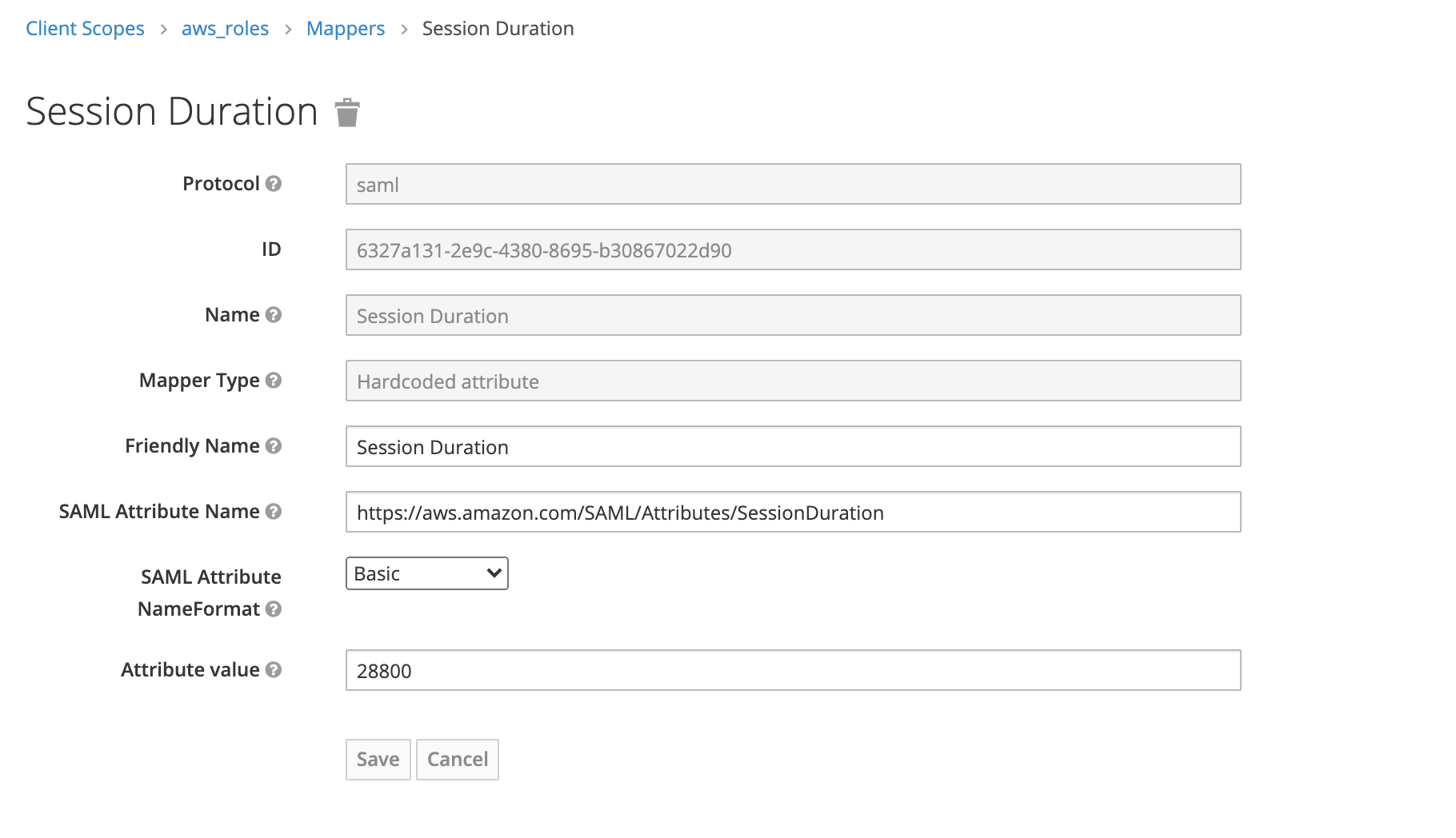
Task: Open the SAML Attribute NameFormat dropdown
Action: tap(427, 573)
